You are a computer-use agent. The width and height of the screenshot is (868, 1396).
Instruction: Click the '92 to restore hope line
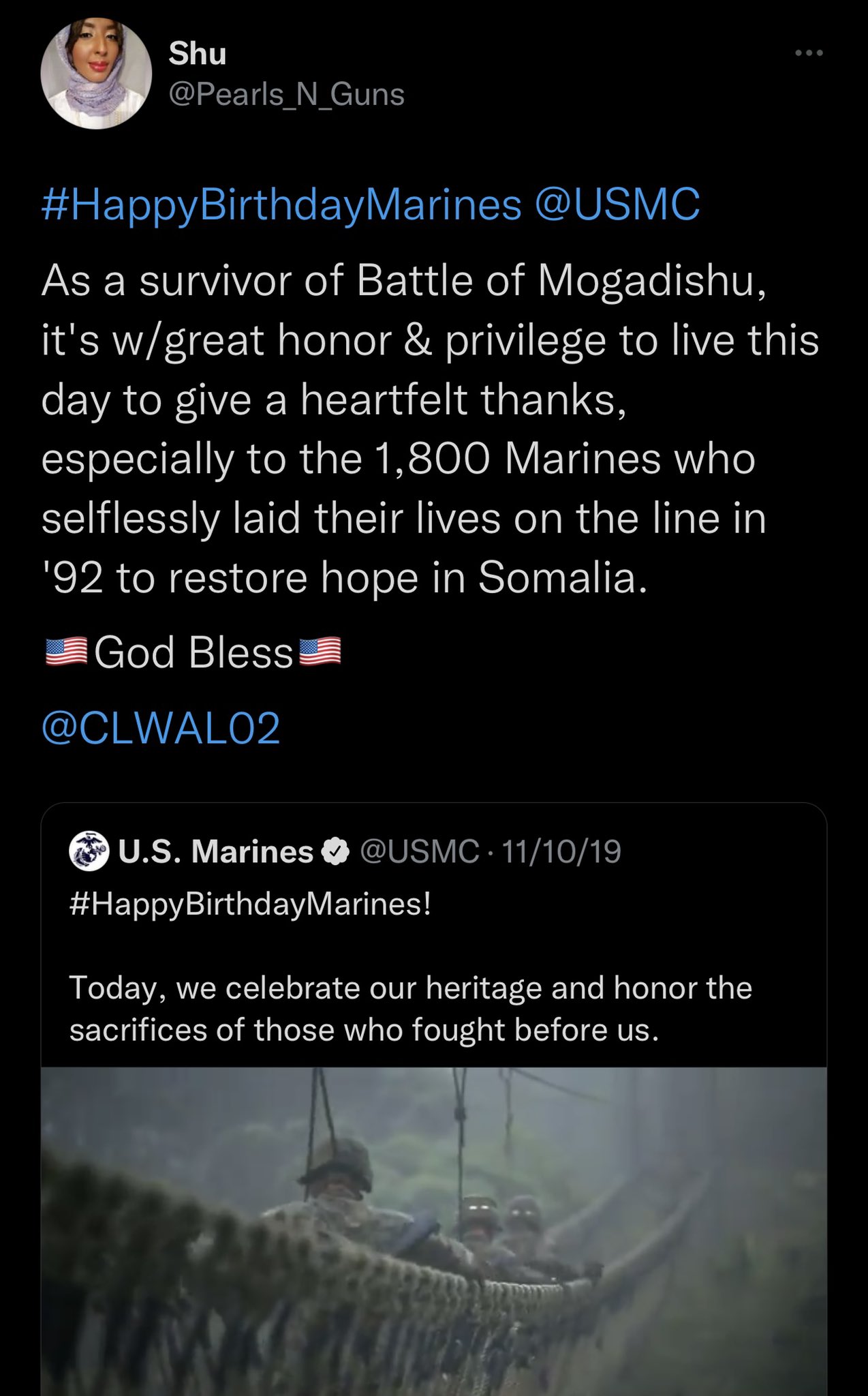click(x=344, y=578)
